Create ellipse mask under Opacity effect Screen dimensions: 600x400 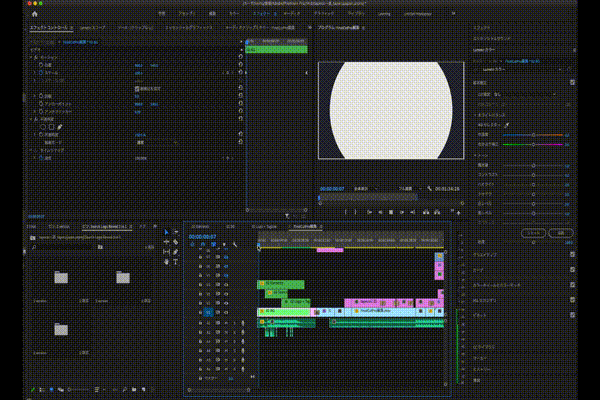pyautogui.click(x=43, y=127)
